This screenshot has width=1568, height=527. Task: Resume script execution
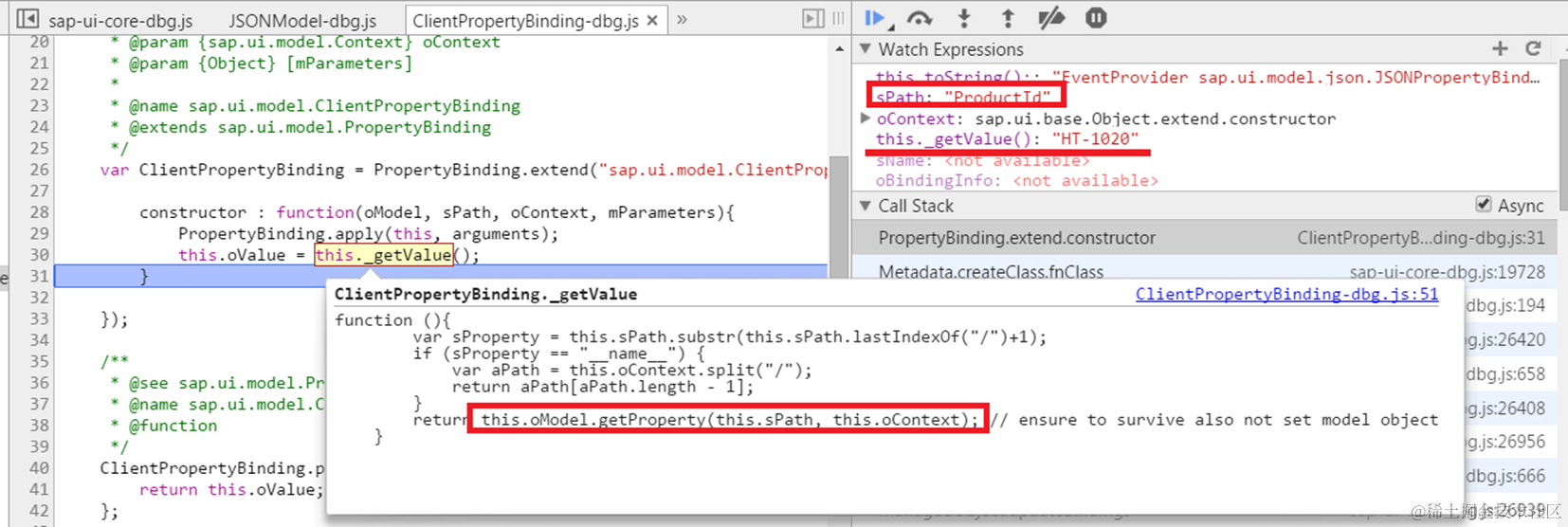(x=876, y=18)
